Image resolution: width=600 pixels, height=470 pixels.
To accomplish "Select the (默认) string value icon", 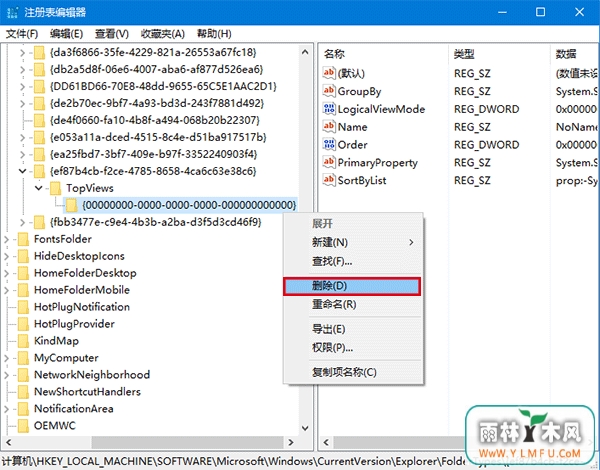I will (329, 73).
